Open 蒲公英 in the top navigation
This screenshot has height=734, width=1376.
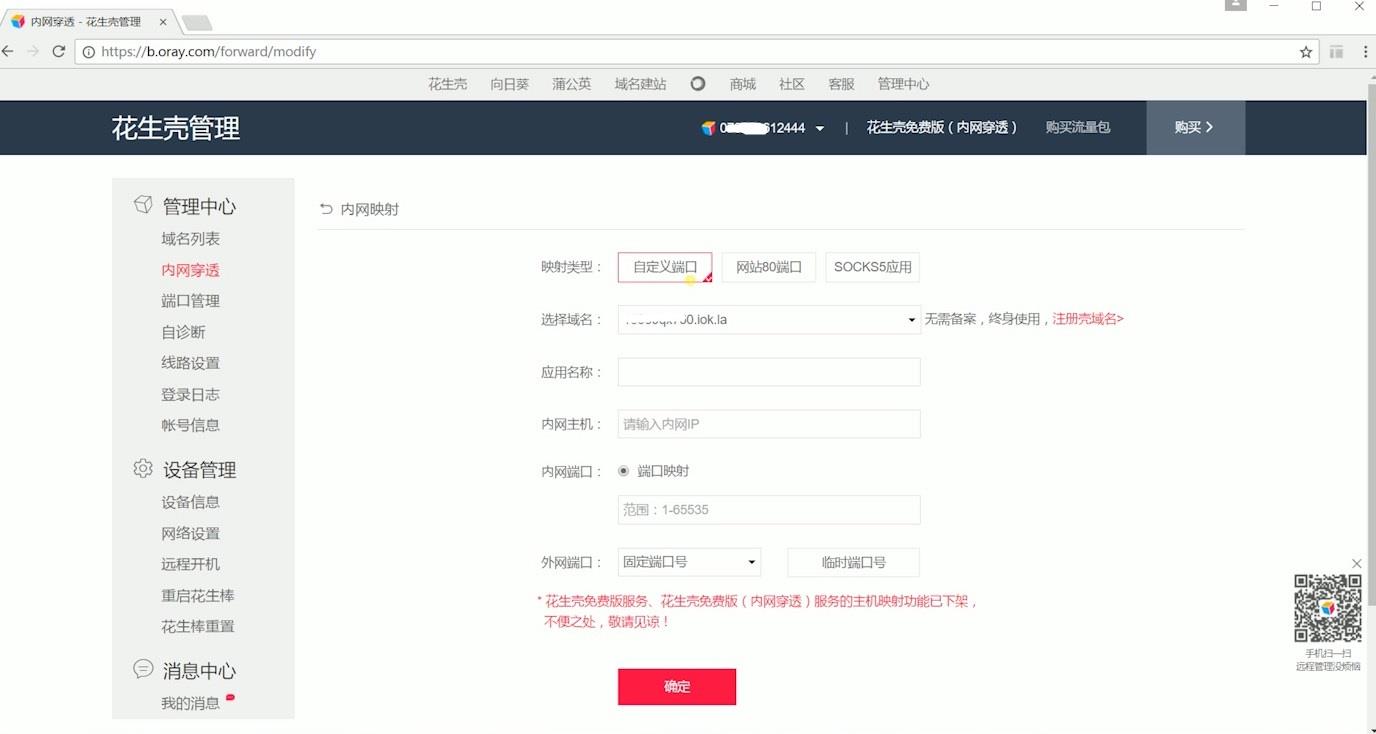572,84
